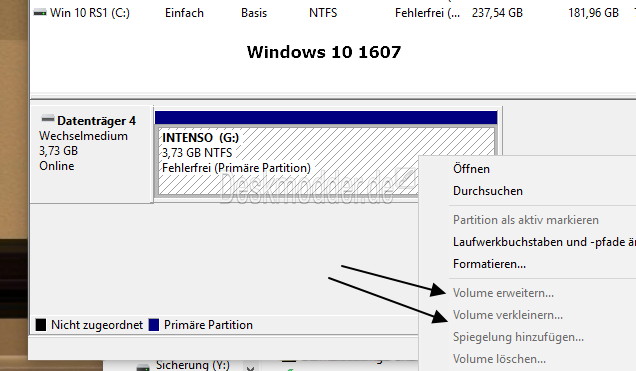Click the Online status of Datenträger 4

point(56,166)
